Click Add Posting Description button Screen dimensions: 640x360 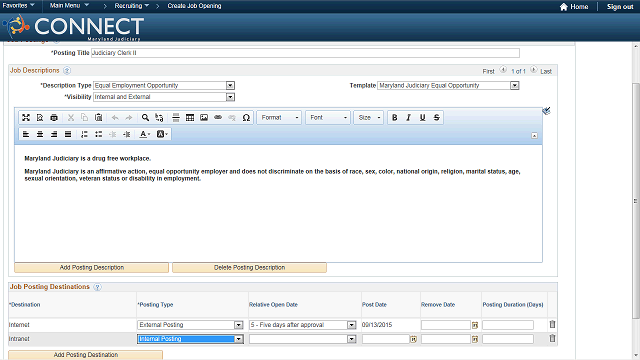click(91, 267)
